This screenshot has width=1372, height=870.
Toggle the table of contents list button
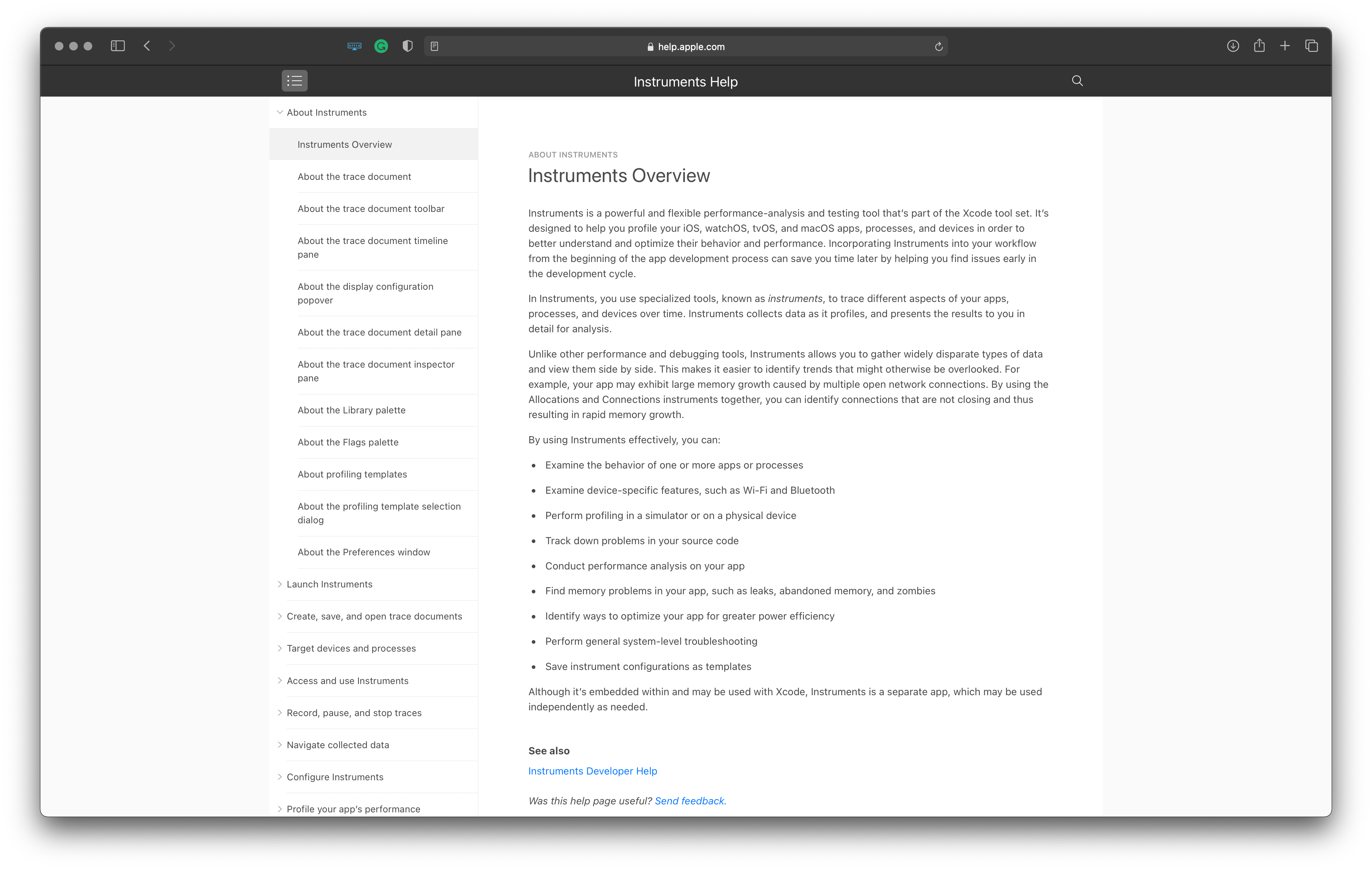pos(295,81)
